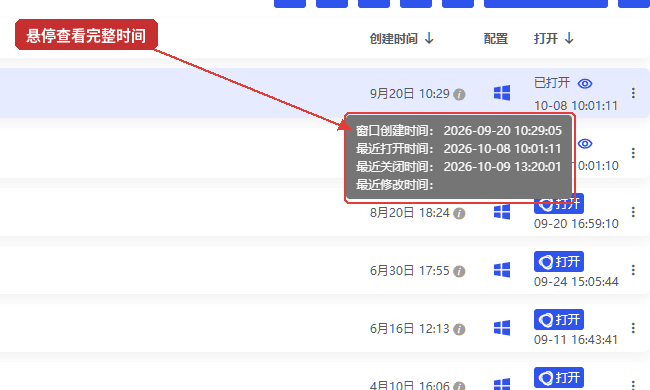Click 打开 button in 4月10日 row

pos(559,378)
